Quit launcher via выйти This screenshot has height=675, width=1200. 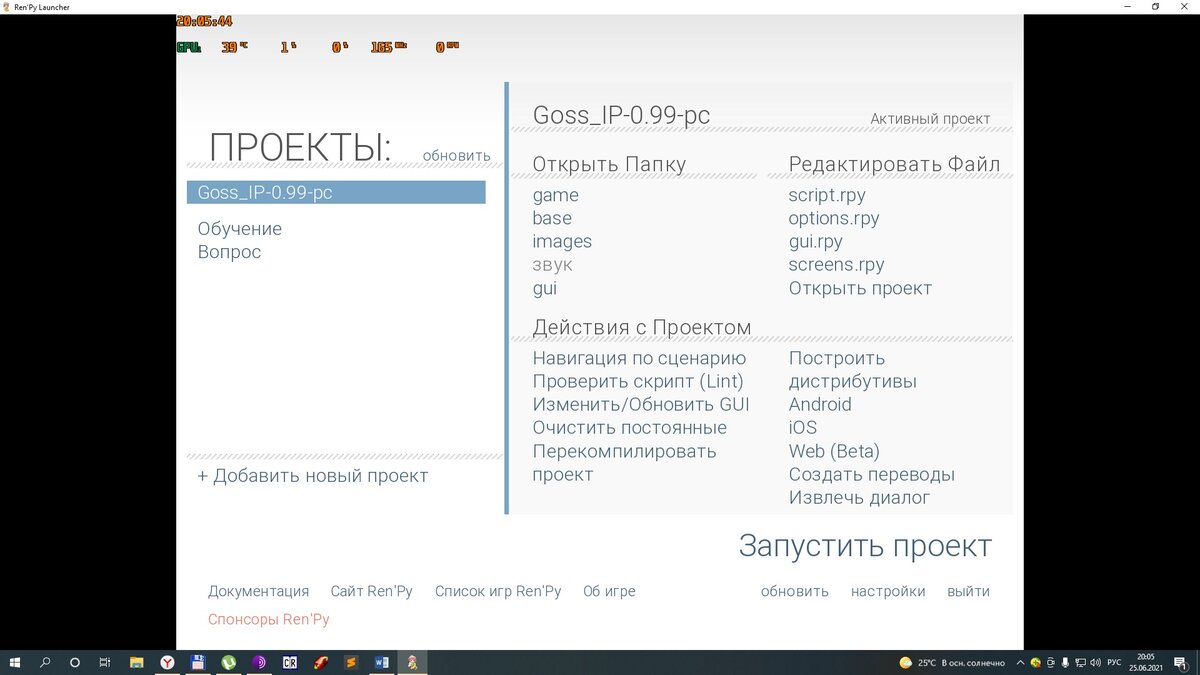[969, 591]
